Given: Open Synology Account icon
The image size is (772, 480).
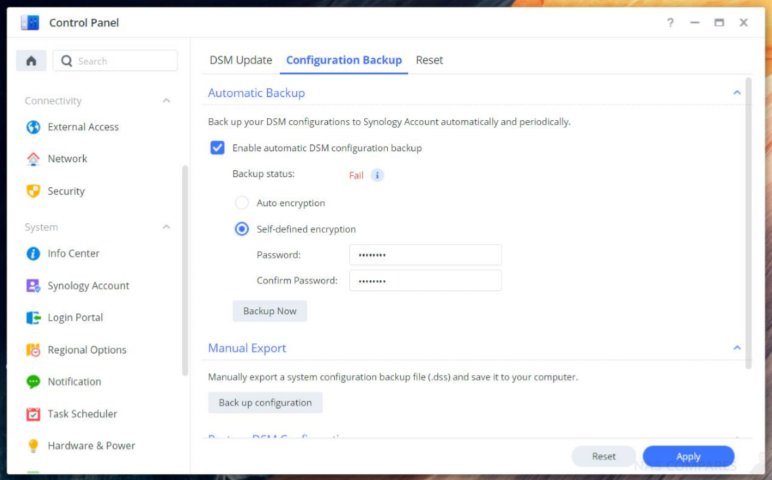Looking at the screenshot, I should click(x=33, y=286).
